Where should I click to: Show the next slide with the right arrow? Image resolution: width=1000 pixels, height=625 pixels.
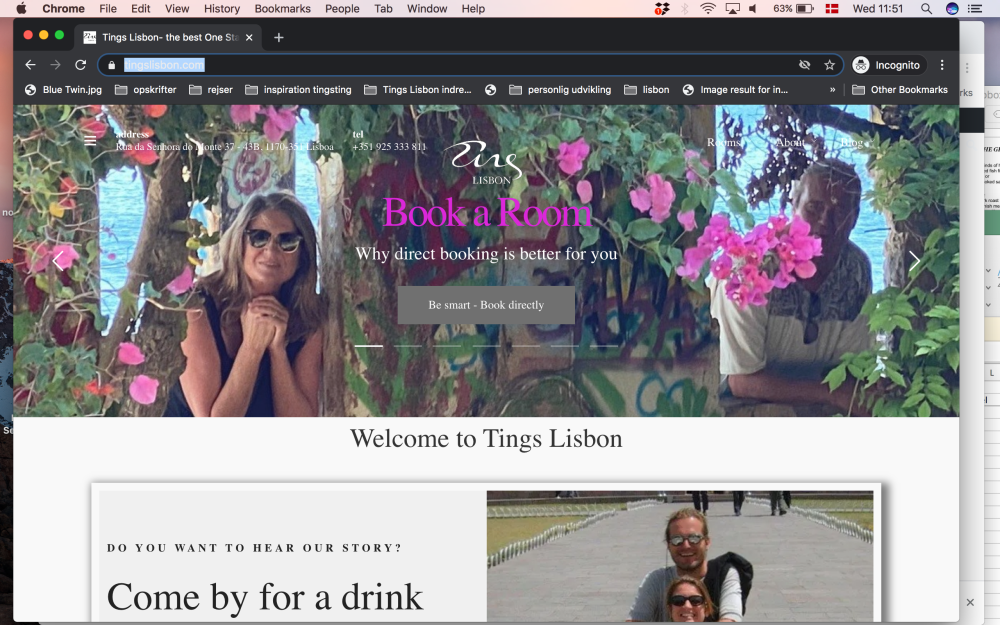(x=914, y=260)
